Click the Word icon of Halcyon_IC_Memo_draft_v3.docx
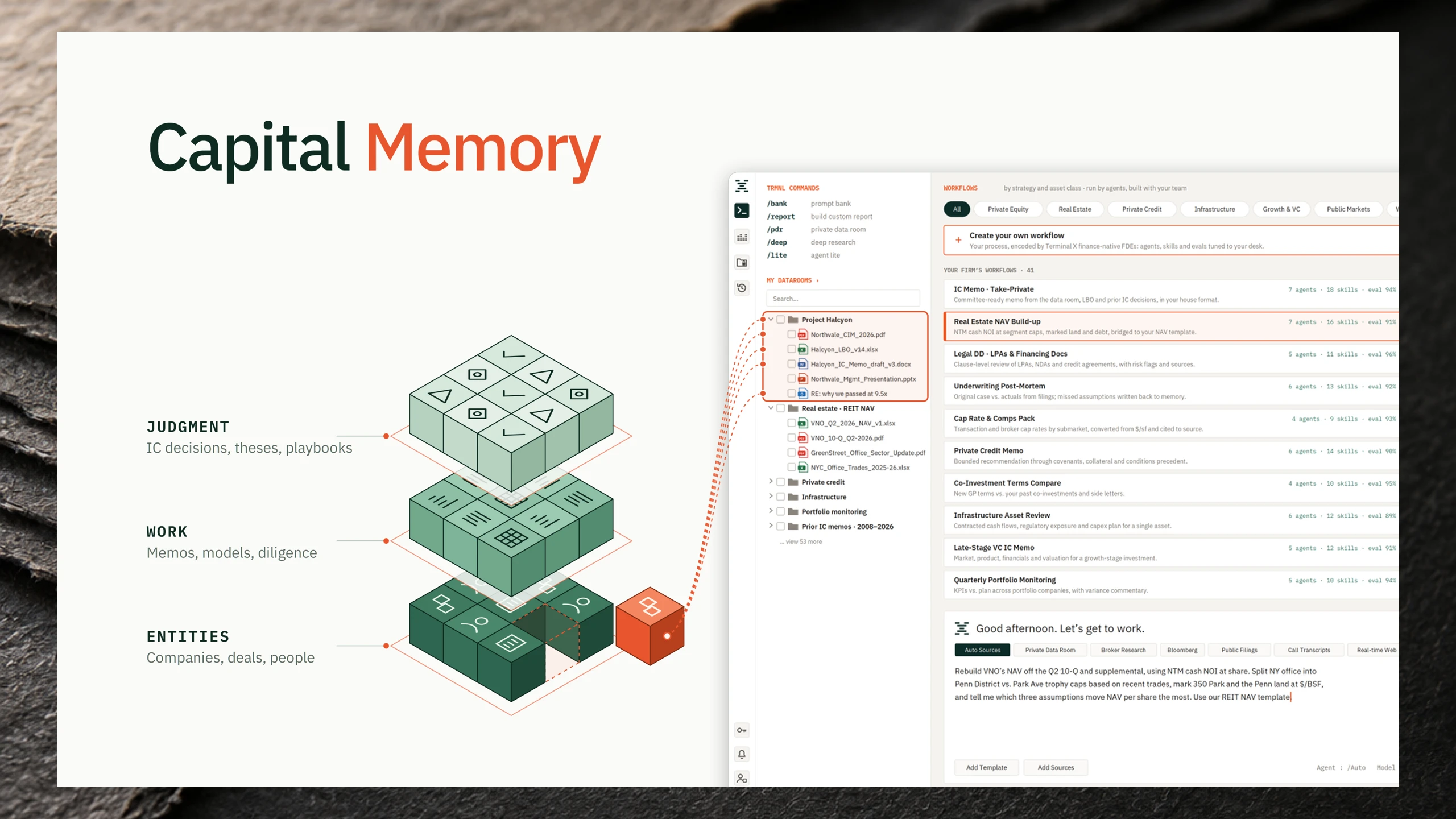This screenshot has height=819, width=1456. tap(803, 364)
